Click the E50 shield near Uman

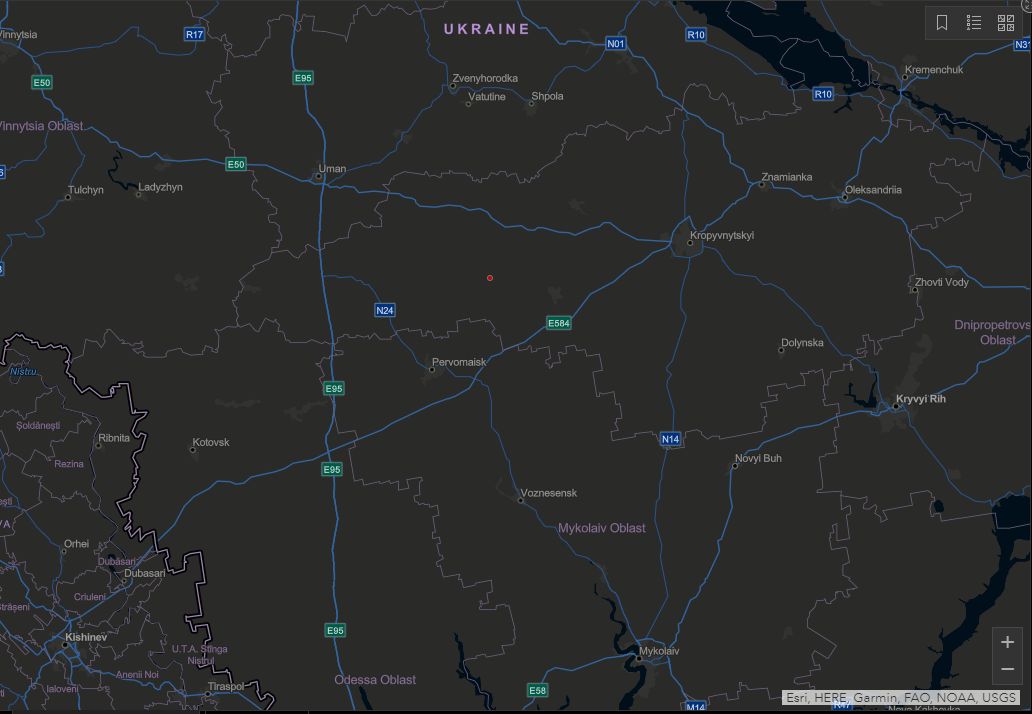[x=236, y=164]
